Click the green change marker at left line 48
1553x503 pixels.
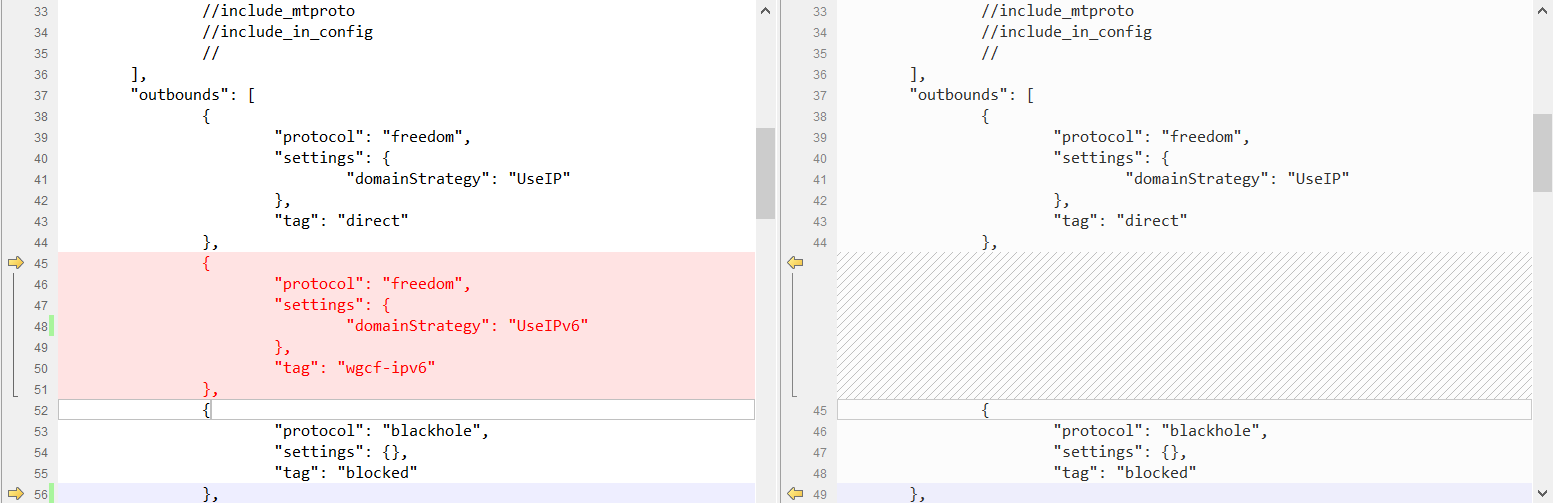point(52,326)
